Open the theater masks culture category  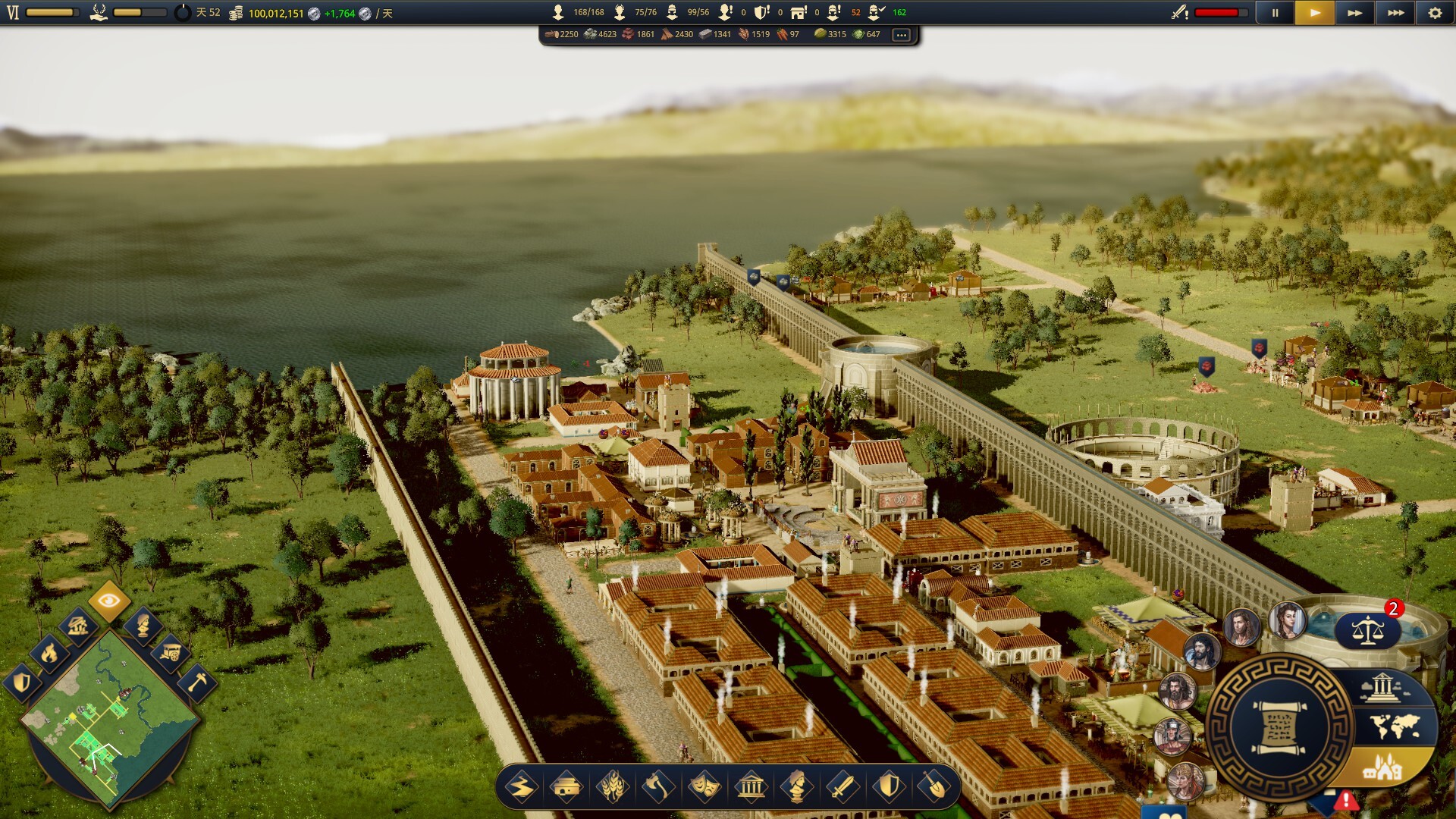click(x=704, y=787)
